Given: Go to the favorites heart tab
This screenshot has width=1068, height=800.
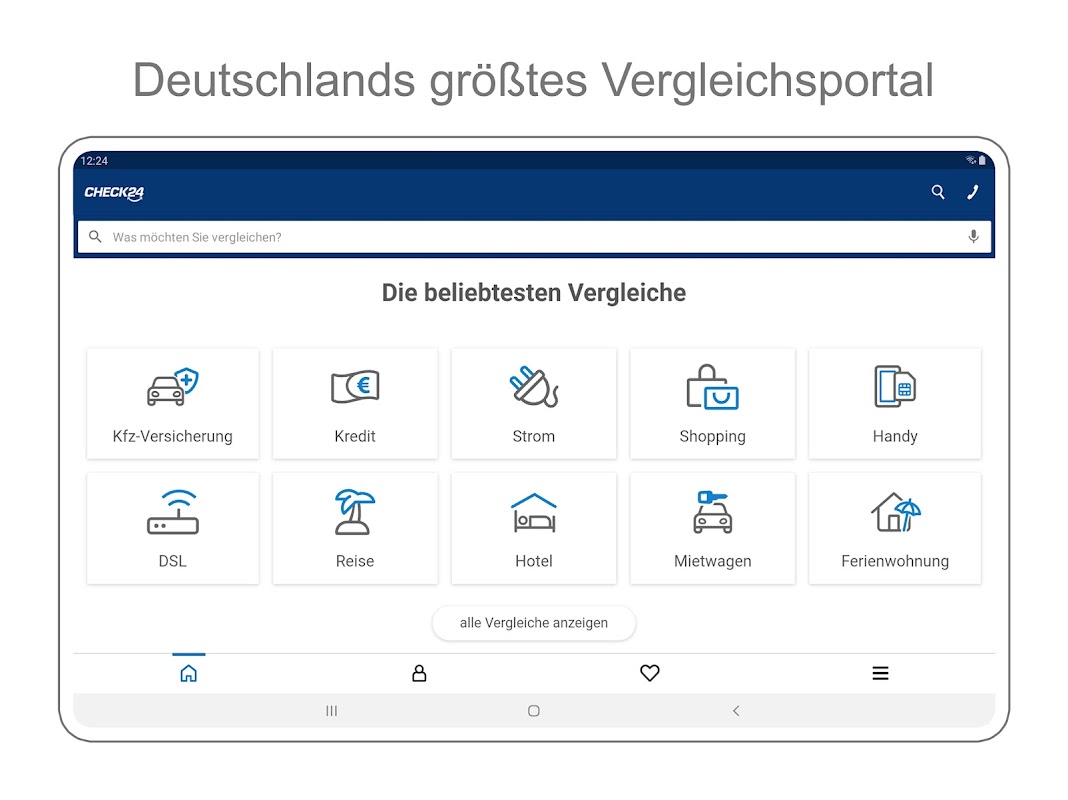Looking at the screenshot, I should 650,674.
